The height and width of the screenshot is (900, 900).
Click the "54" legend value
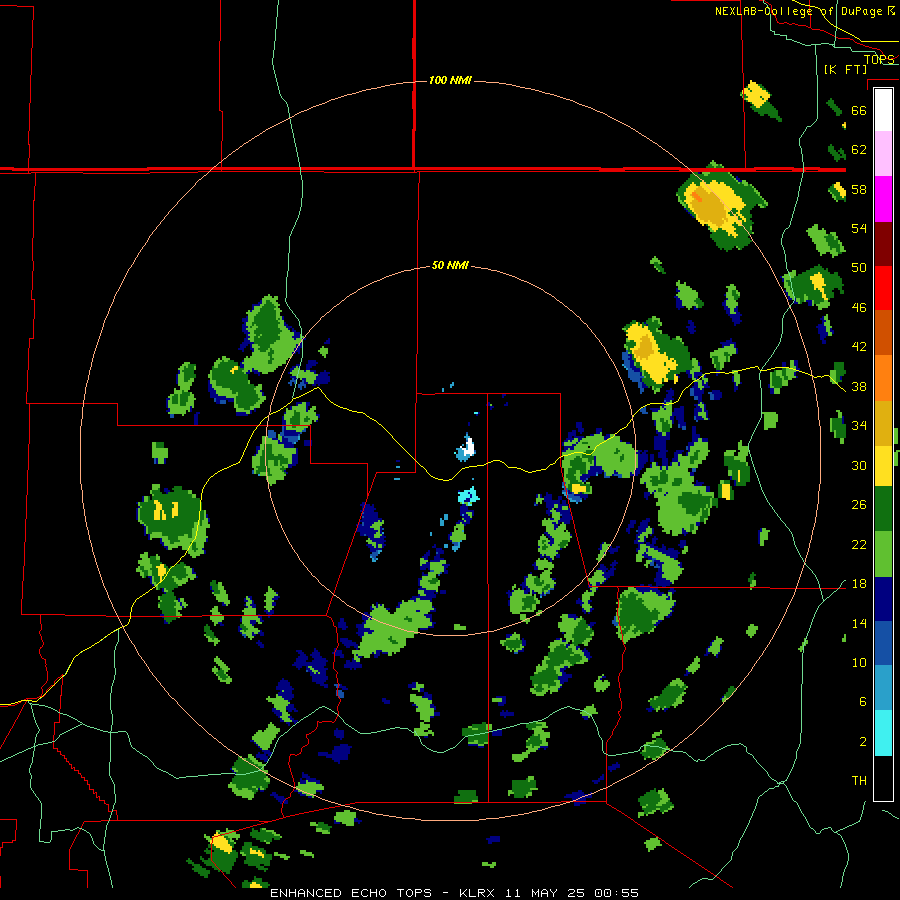click(859, 228)
